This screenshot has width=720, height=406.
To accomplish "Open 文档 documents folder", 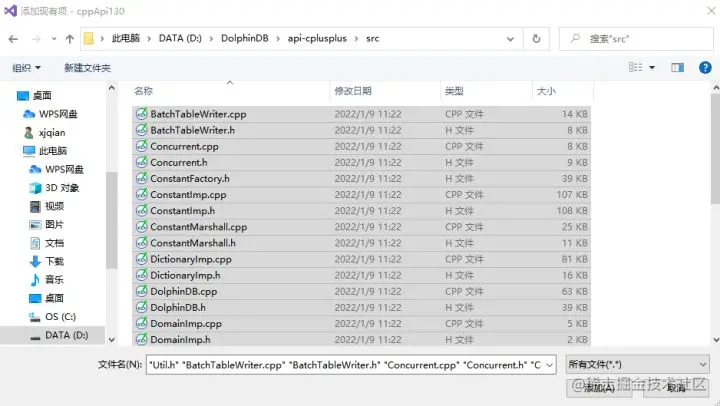I will coord(47,243).
